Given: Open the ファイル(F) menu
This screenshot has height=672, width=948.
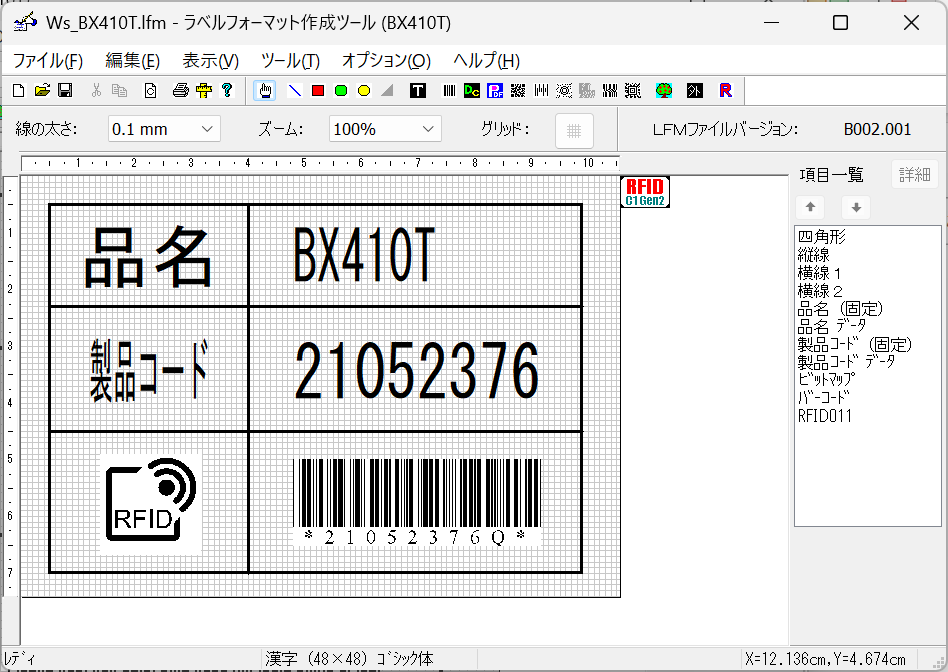Looking at the screenshot, I should tap(48, 60).
